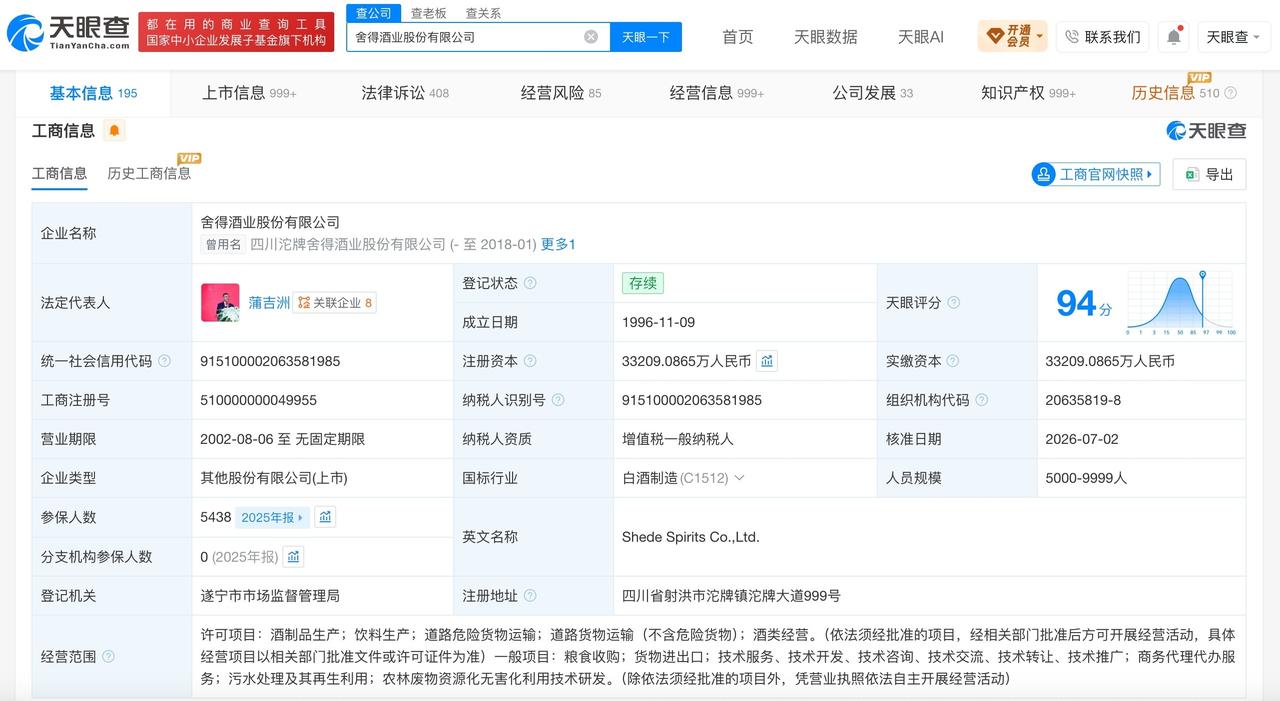The image size is (1280, 701).
Task: Click the 关联企业 8 badge
Action: click(x=334, y=303)
